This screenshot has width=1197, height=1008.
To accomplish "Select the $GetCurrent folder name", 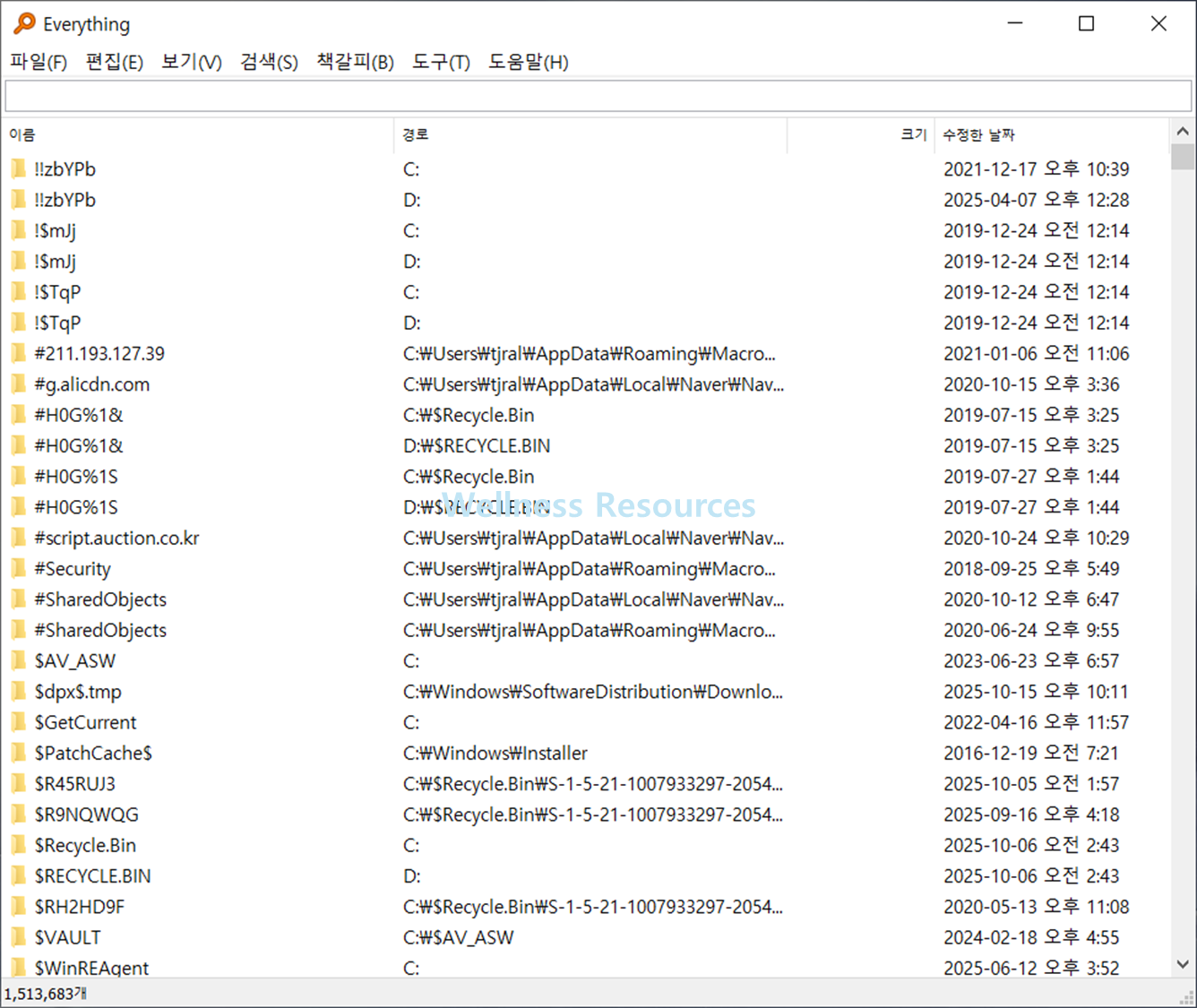I will [86, 722].
